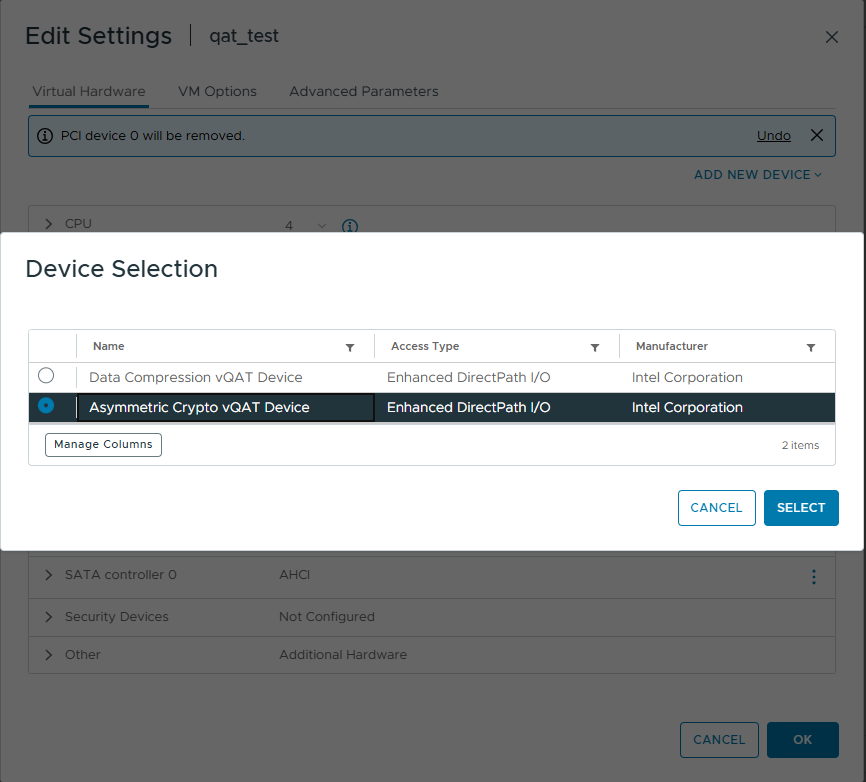The width and height of the screenshot is (866, 782).
Task: Expand the Security Devices section
Action: [x=49, y=617]
